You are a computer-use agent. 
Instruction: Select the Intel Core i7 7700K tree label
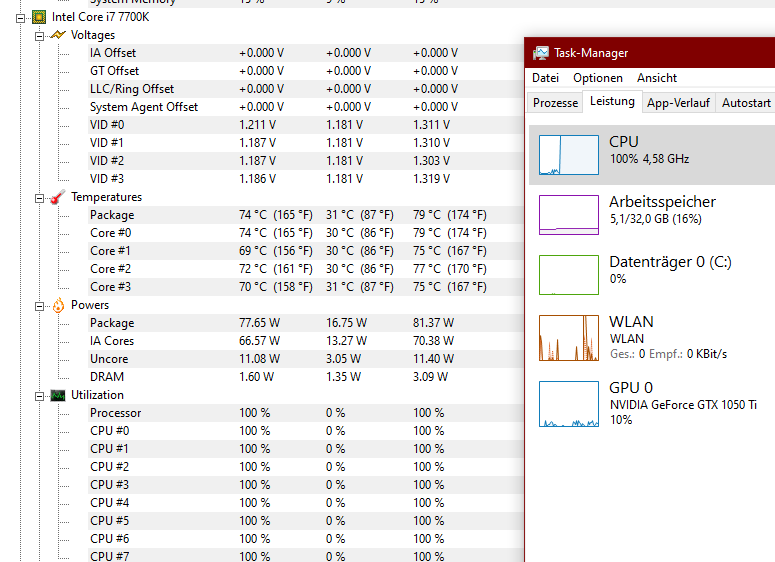[x=100, y=17]
